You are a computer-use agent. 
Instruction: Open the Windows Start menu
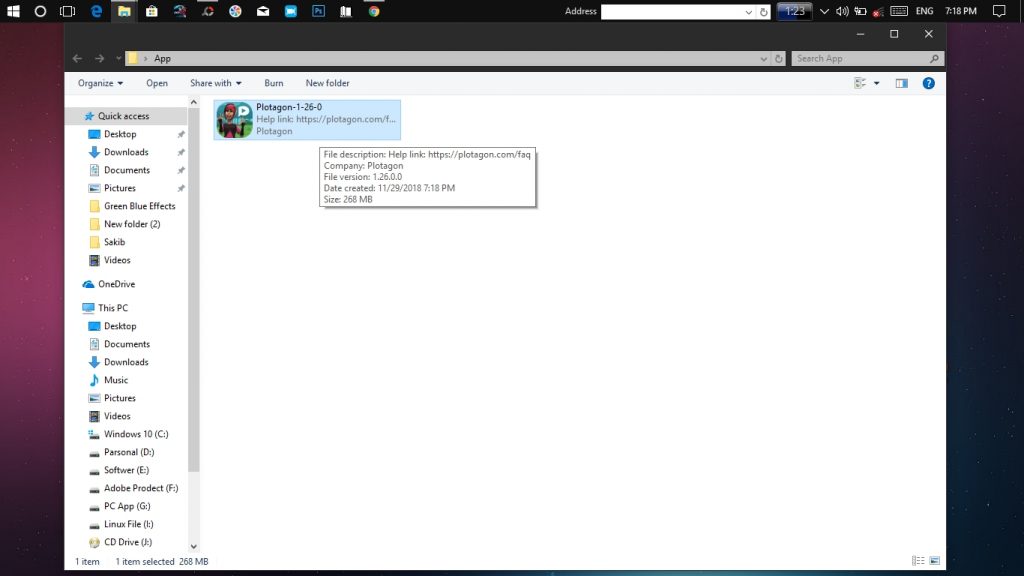click(x=13, y=11)
